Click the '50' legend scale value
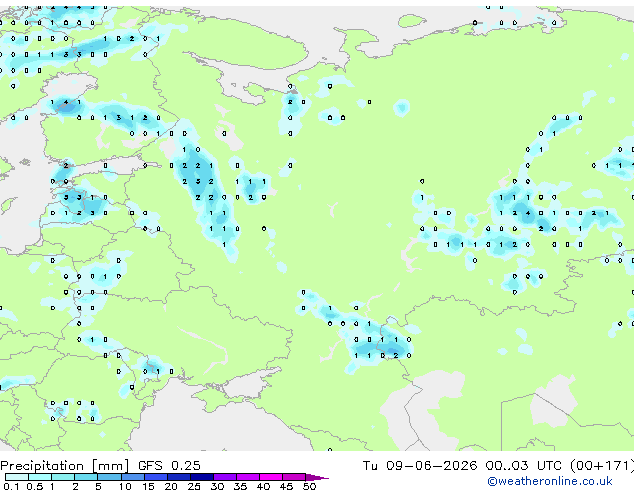The image size is (634, 490). [309, 486]
